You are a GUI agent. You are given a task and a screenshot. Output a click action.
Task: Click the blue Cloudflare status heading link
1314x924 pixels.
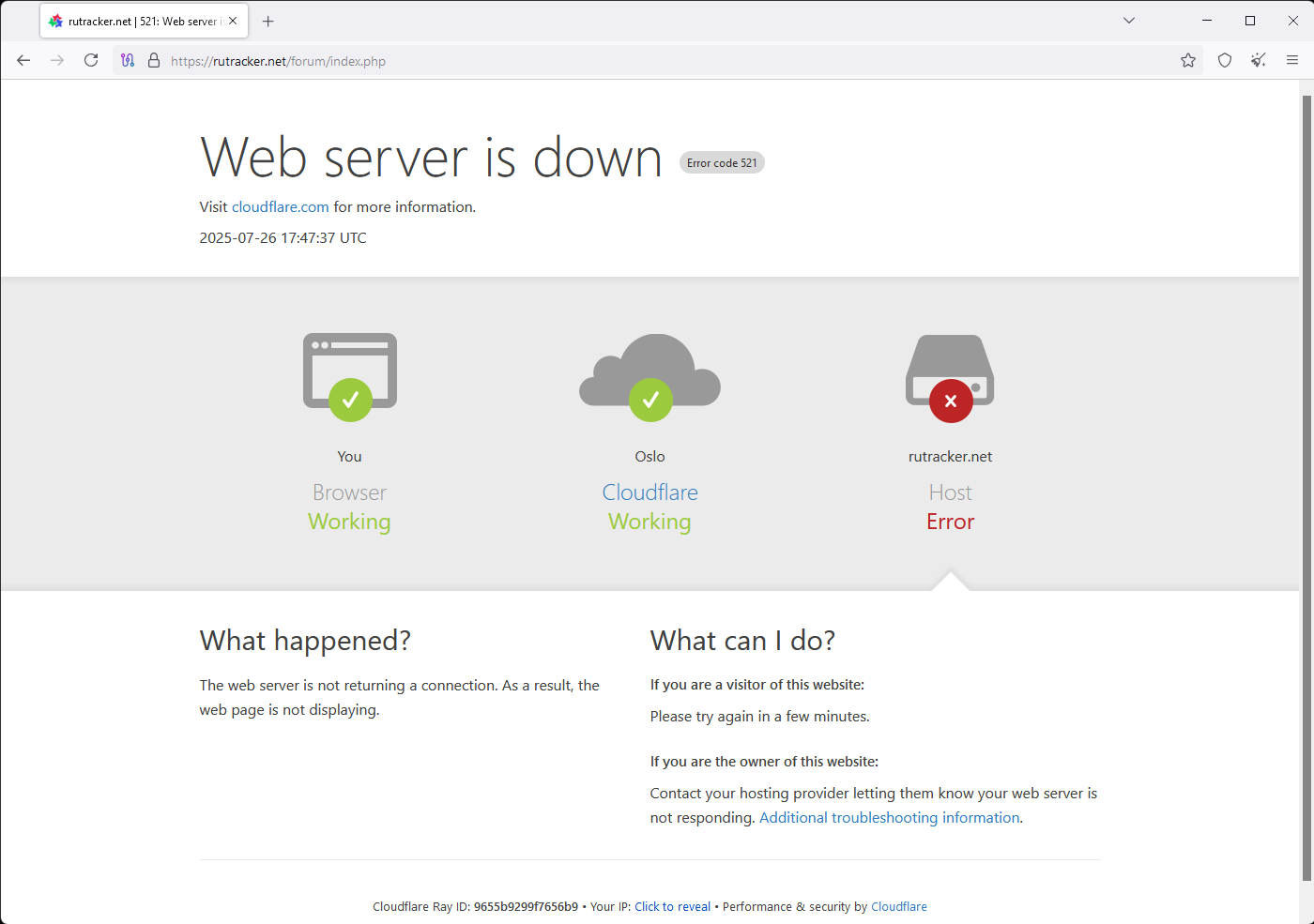point(649,492)
